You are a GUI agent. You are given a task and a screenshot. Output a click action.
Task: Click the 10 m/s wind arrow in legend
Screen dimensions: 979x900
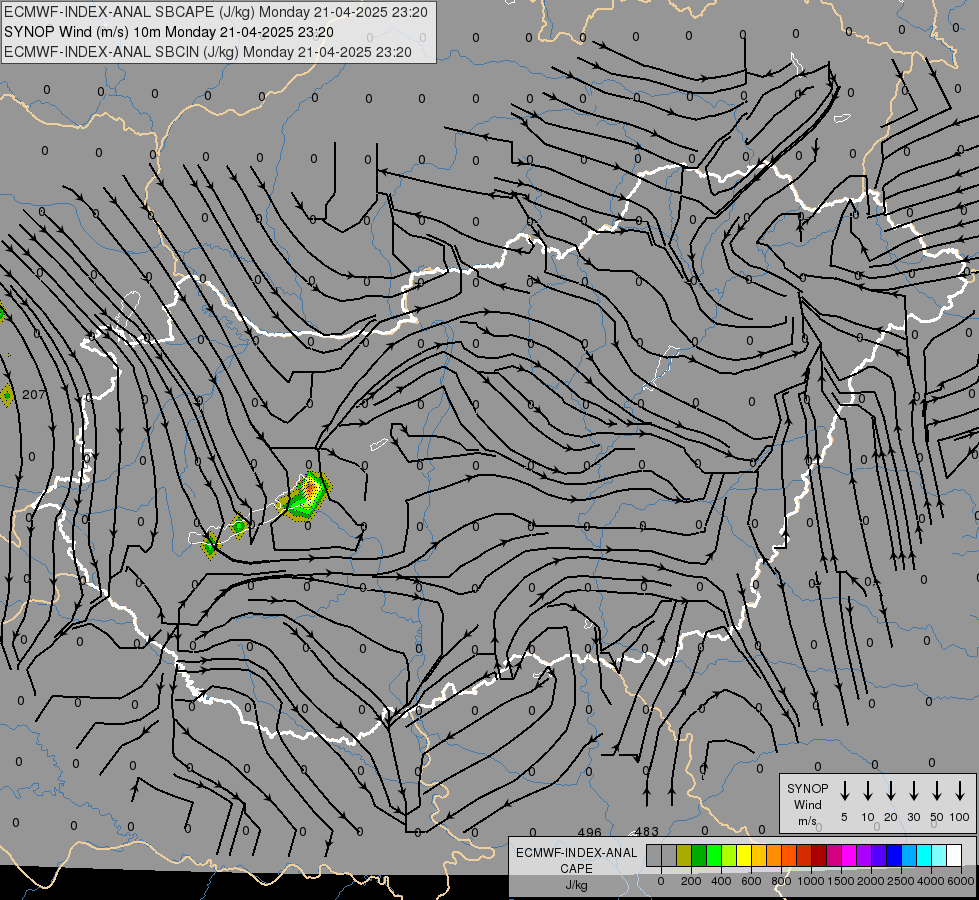tap(868, 791)
